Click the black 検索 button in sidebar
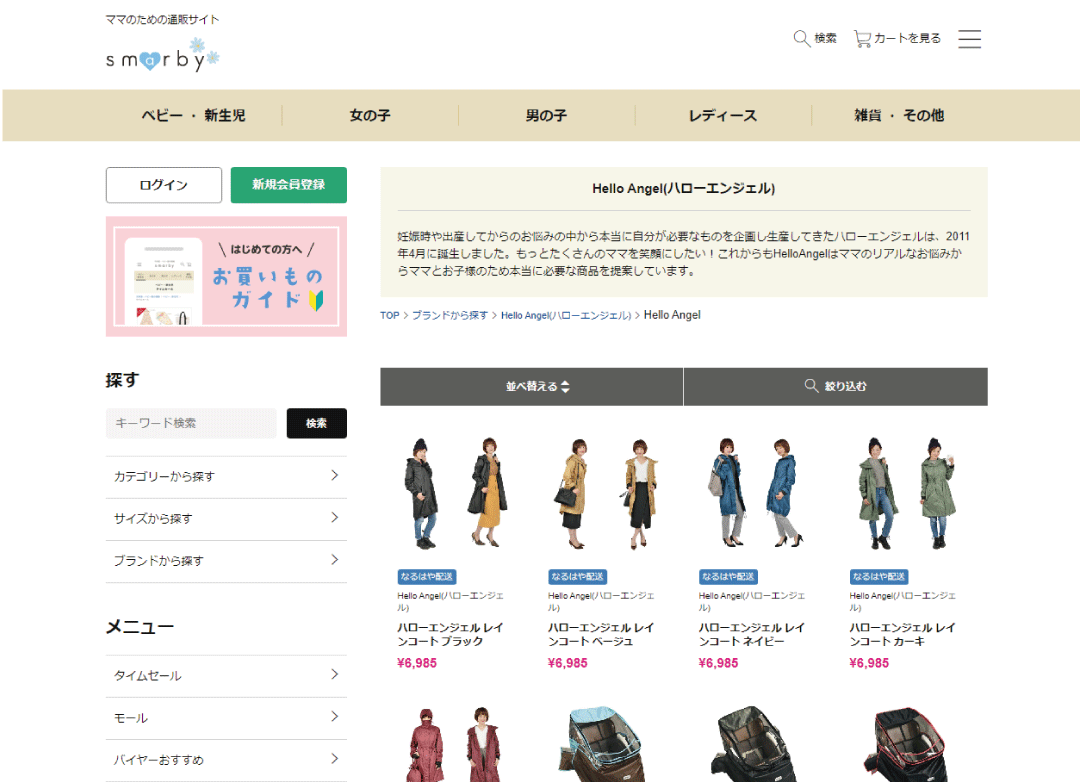 coord(317,423)
